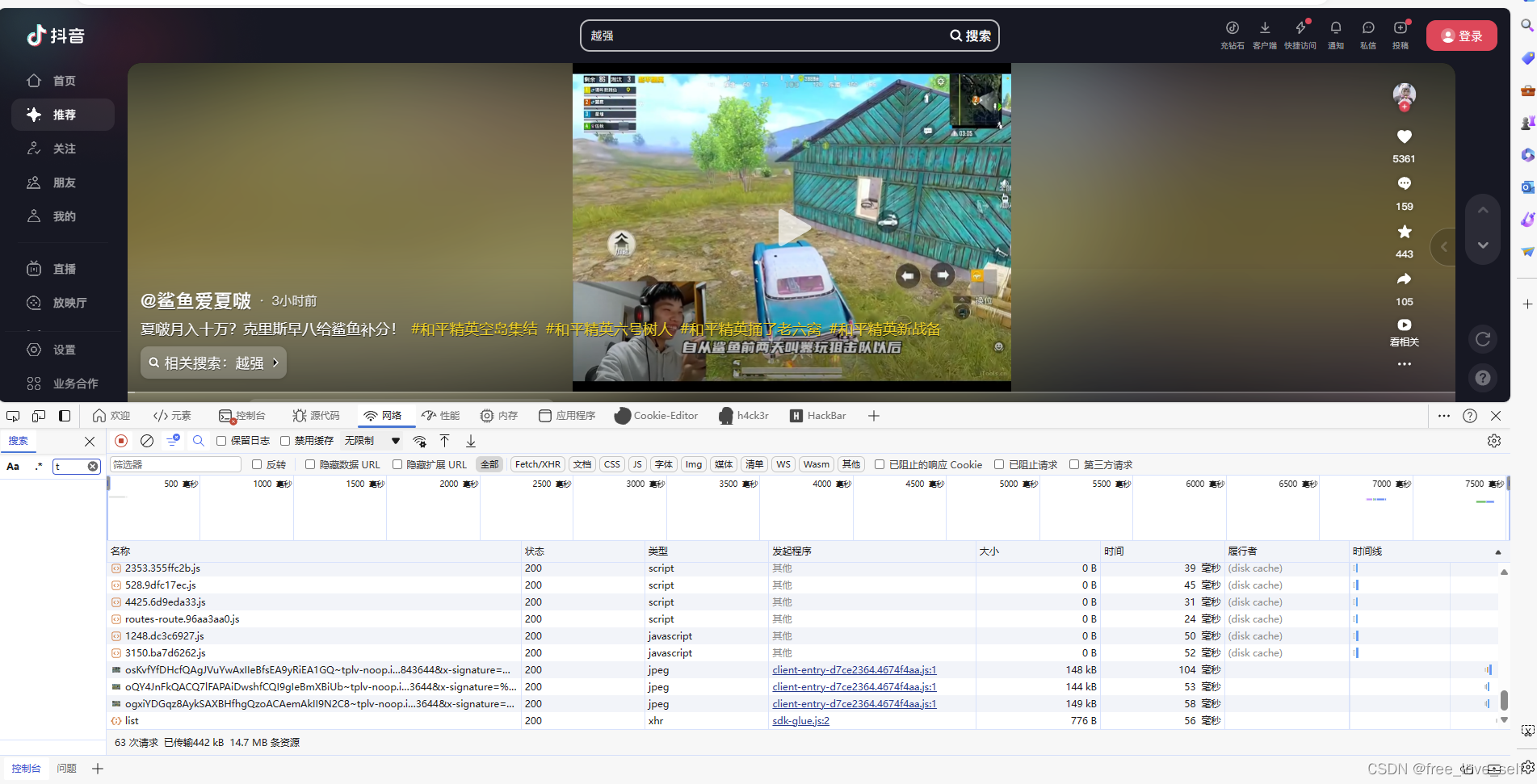Click refresh icon on right side
This screenshot has width=1537, height=784.
tap(1483, 339)
